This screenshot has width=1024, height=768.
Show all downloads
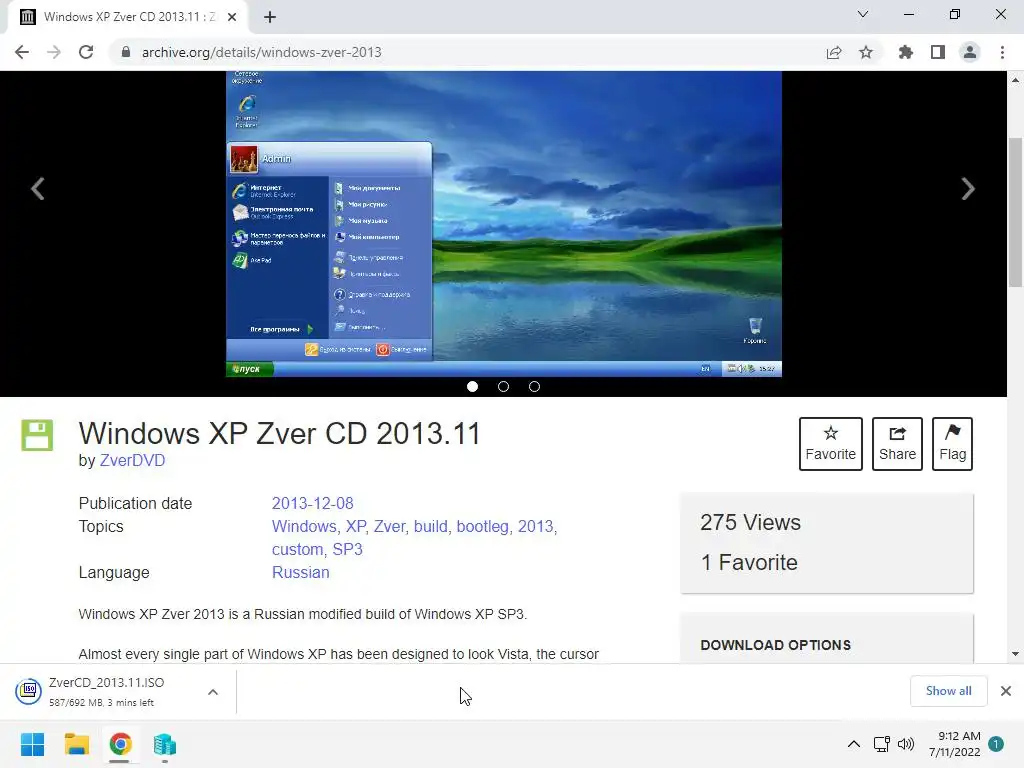pos(948,691)
